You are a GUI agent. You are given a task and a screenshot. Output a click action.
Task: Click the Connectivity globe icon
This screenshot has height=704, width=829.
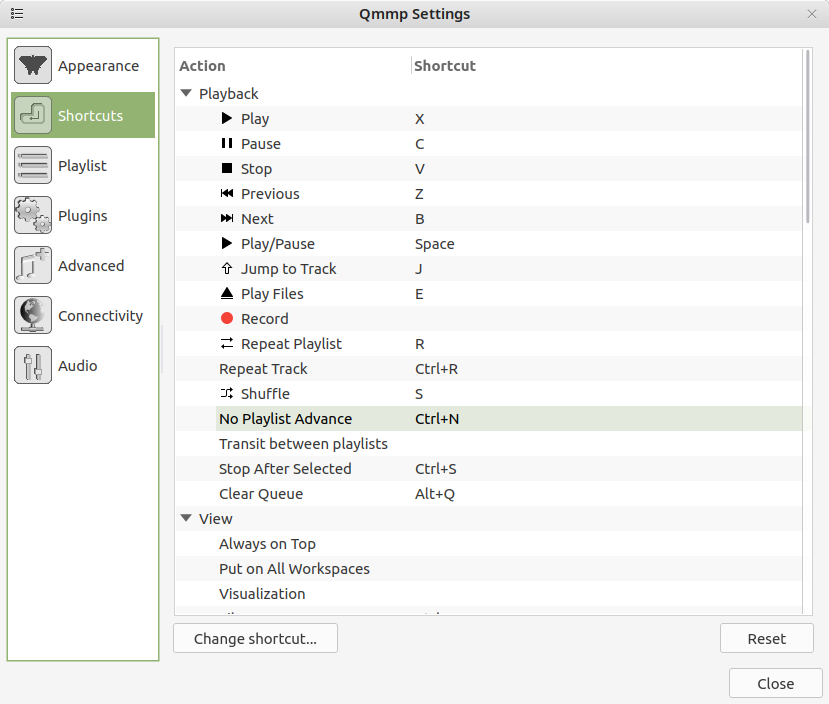click(33, 315)
